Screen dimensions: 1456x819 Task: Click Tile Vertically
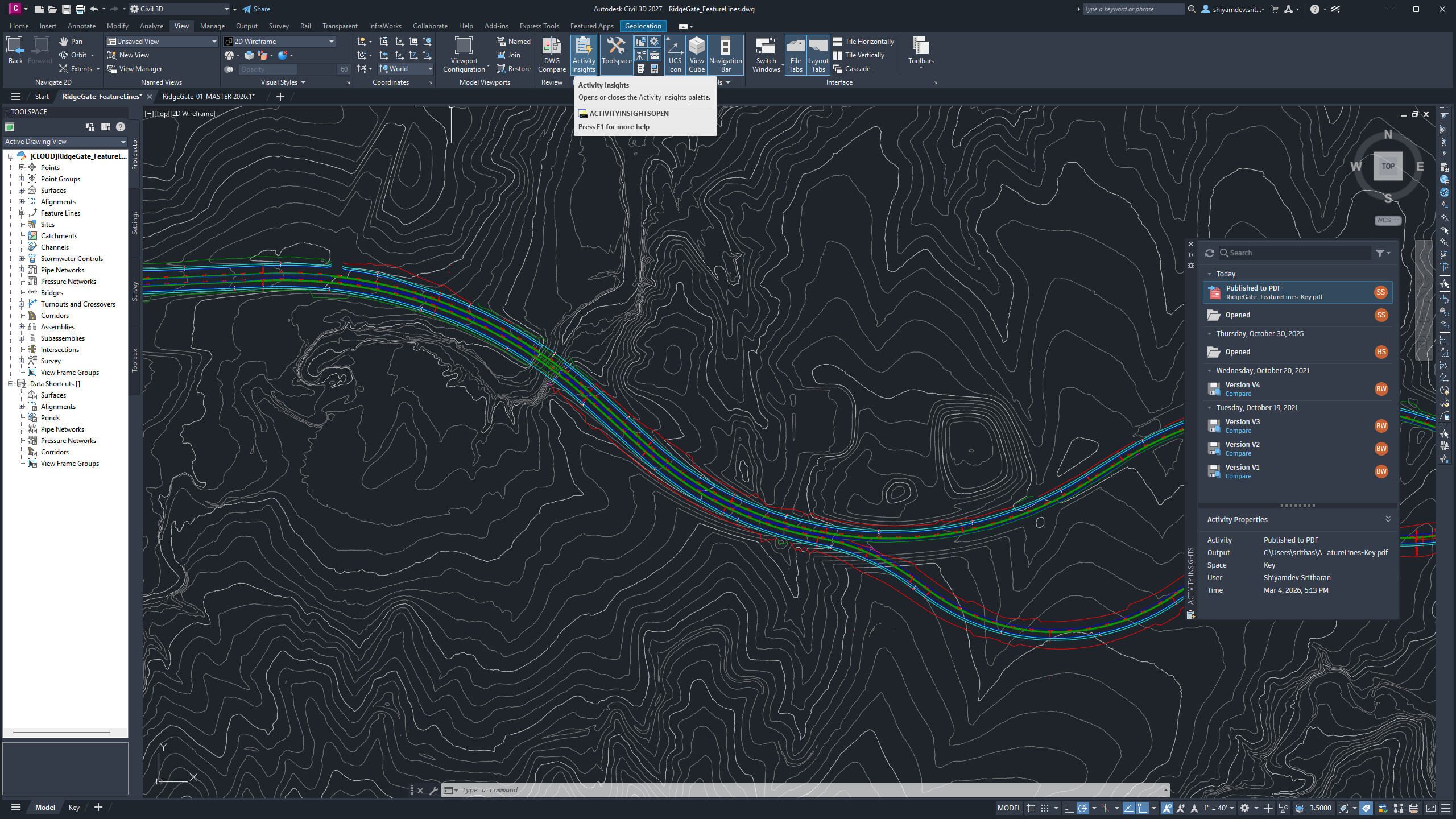point(859,55)
